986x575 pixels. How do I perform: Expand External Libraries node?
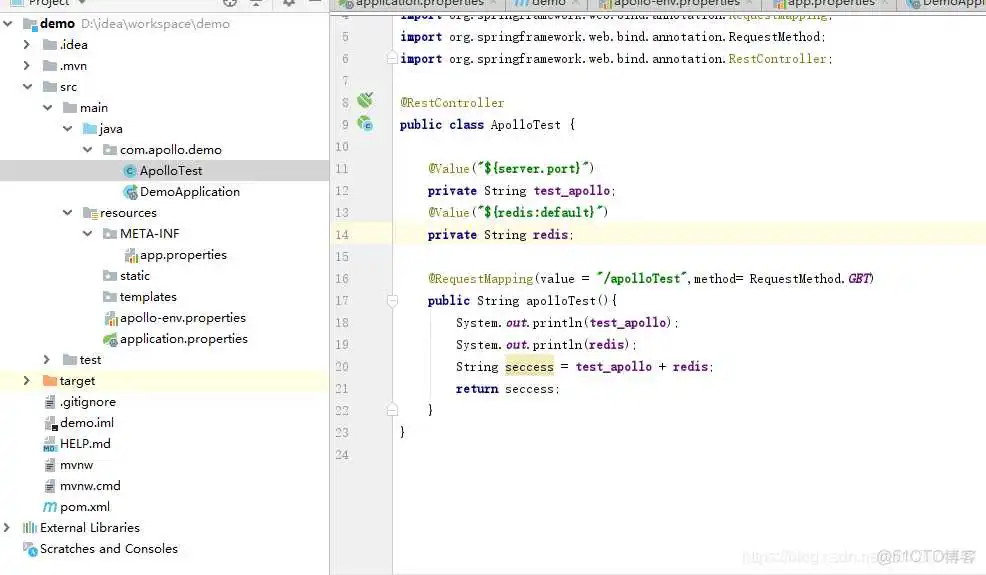[7, 528]
